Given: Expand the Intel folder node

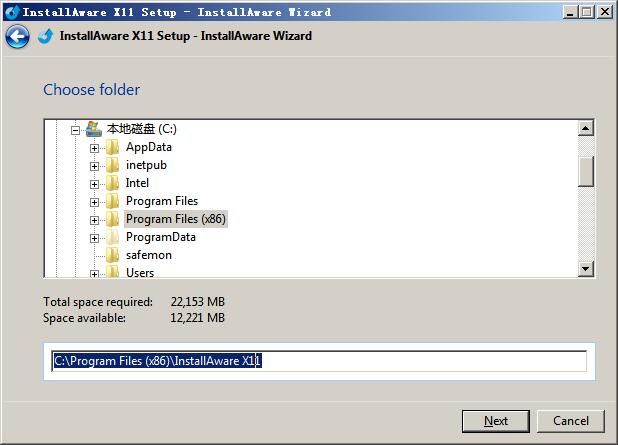Looking at the screenshot, I should click(94, 184).
